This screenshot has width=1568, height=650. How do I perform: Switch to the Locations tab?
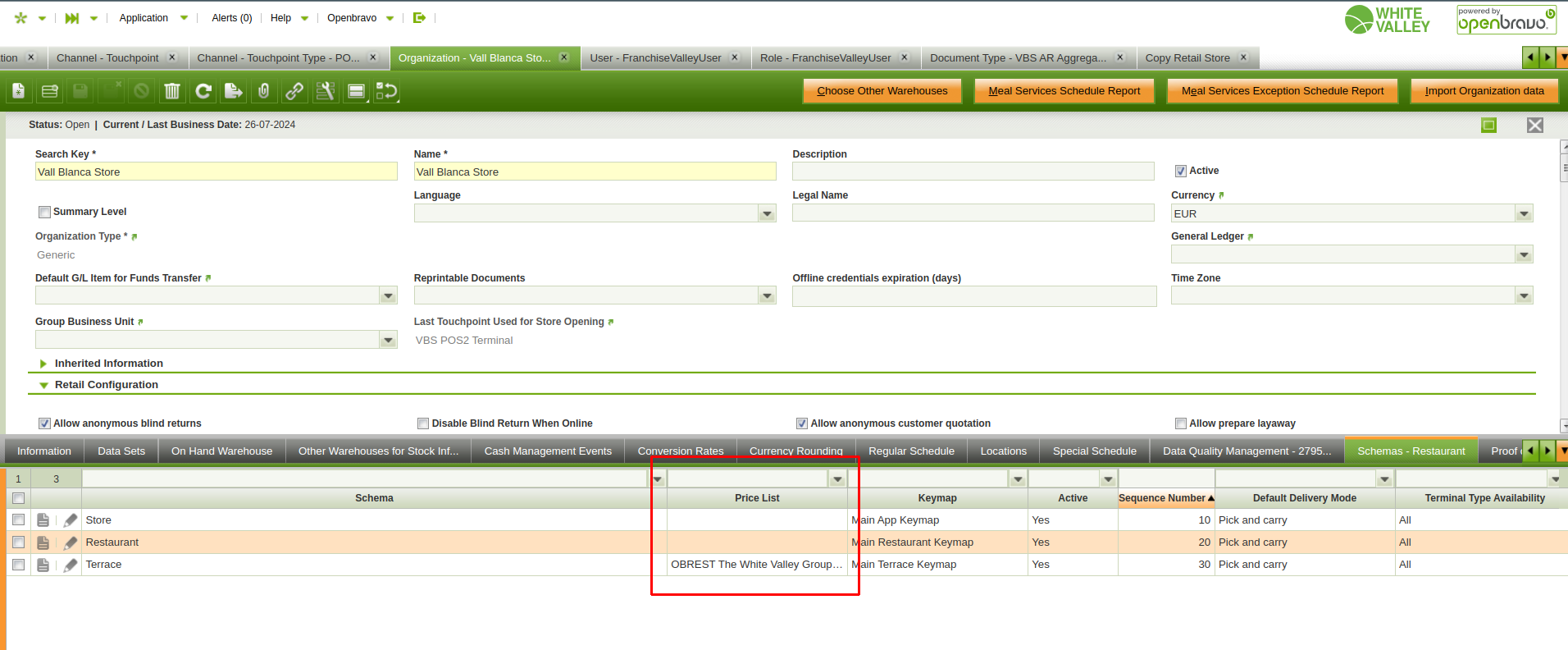tap(1003, 451)
